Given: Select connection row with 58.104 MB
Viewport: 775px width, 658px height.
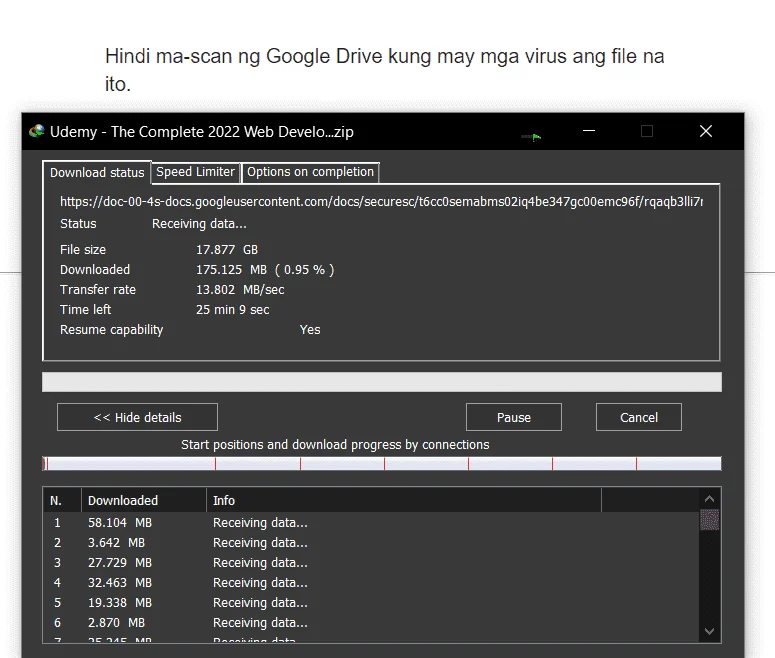Looking at the screenshot, I should click(371, 523).
